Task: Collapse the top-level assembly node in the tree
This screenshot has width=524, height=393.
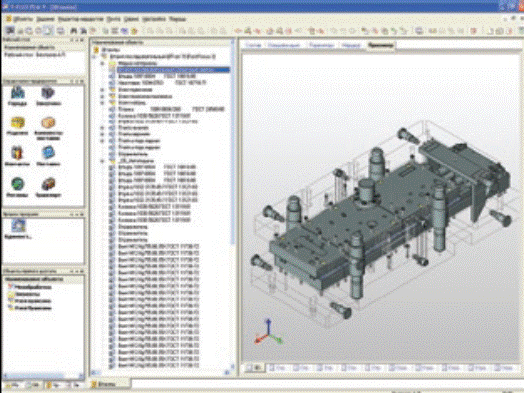Action: (x=95, y=56)
